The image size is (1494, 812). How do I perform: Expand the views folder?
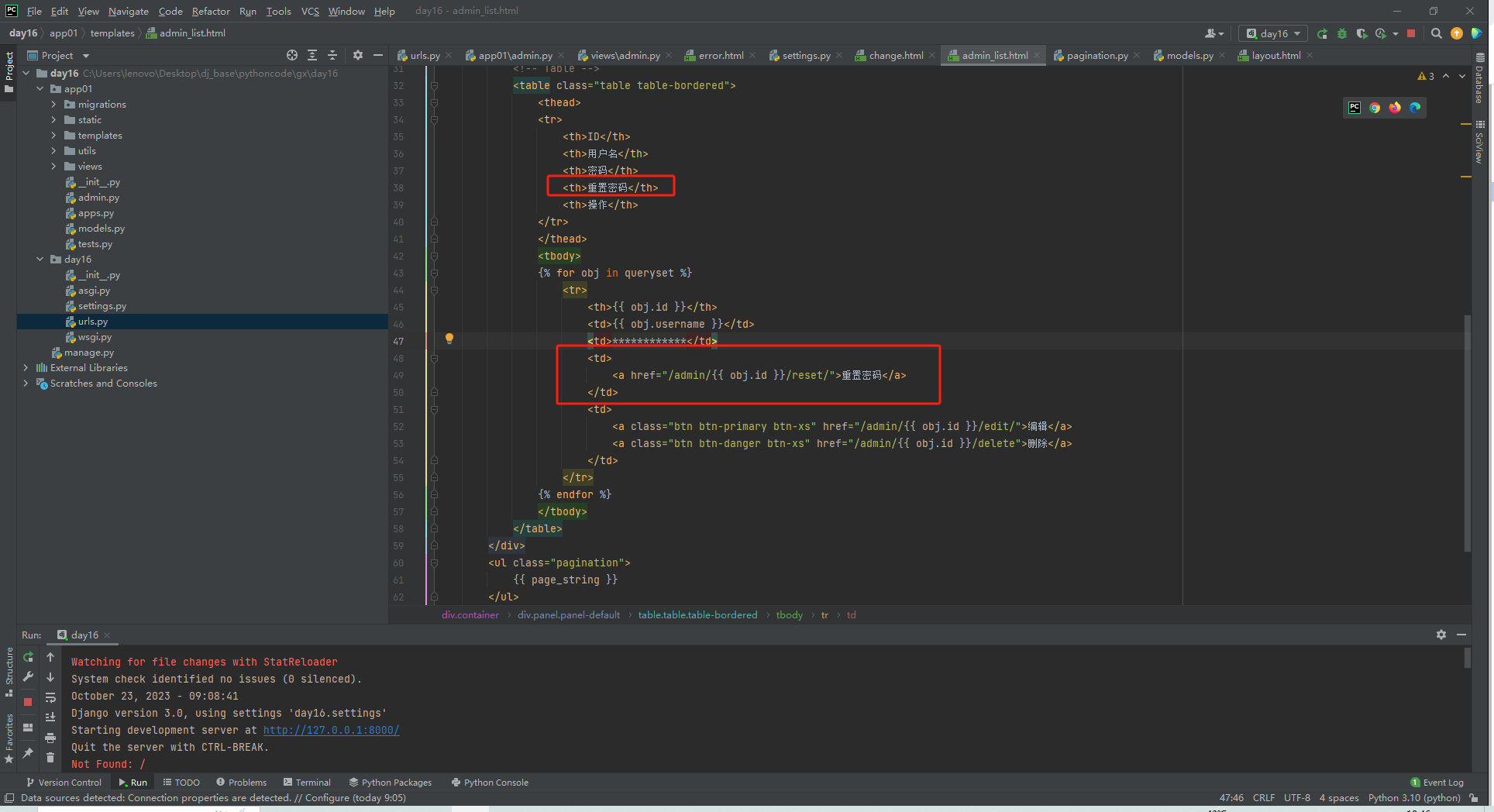click(x=53, y=167)
